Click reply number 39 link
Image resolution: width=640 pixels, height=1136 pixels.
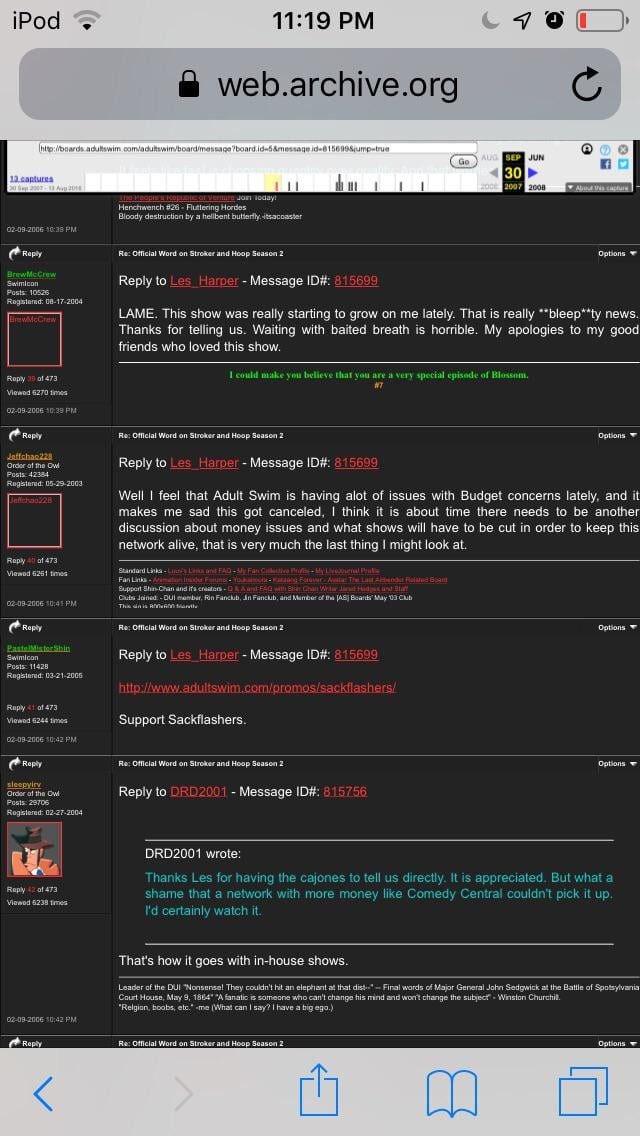pos(30,378)
